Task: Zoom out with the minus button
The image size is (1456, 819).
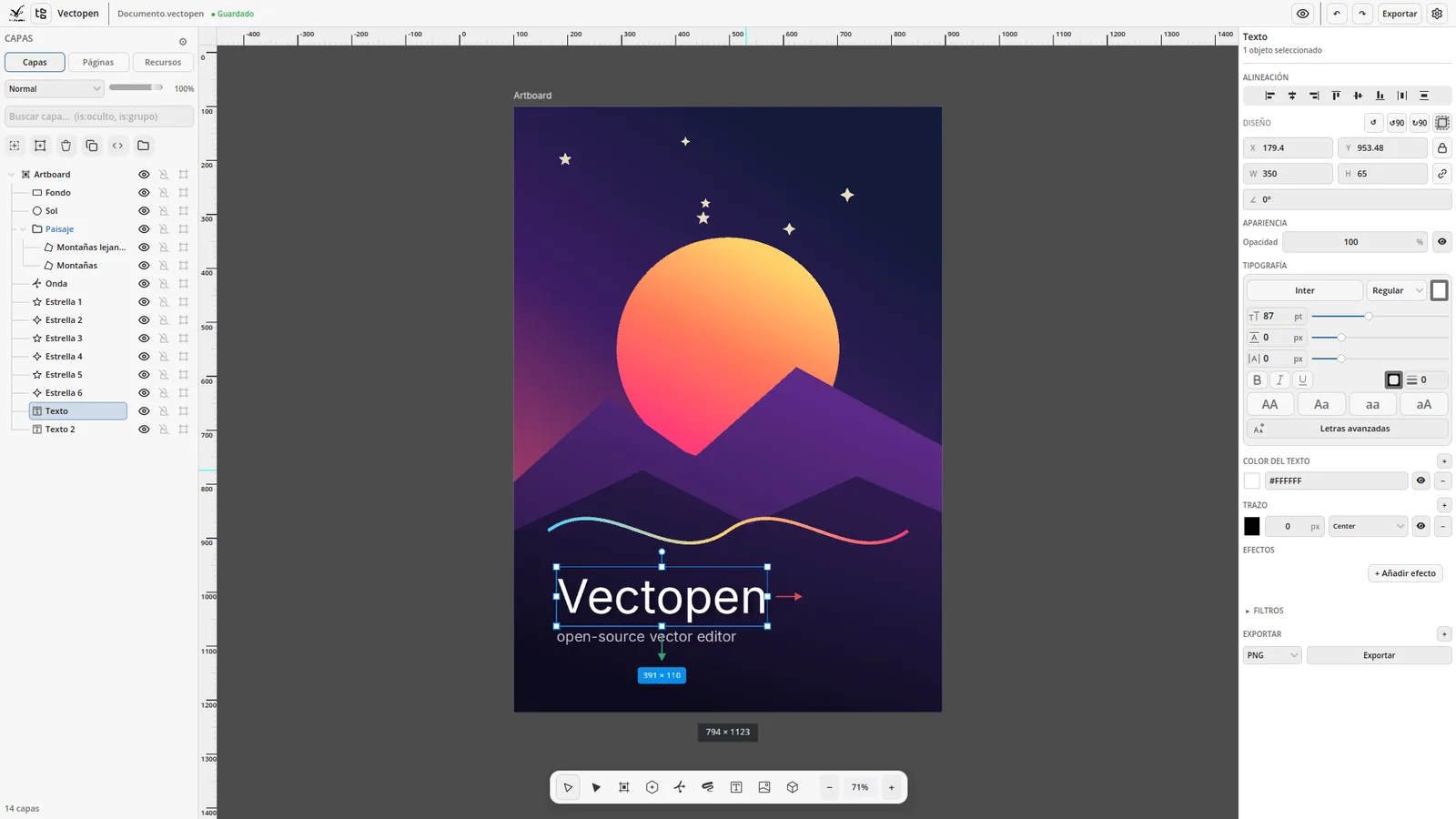Action: pos(829,787)
